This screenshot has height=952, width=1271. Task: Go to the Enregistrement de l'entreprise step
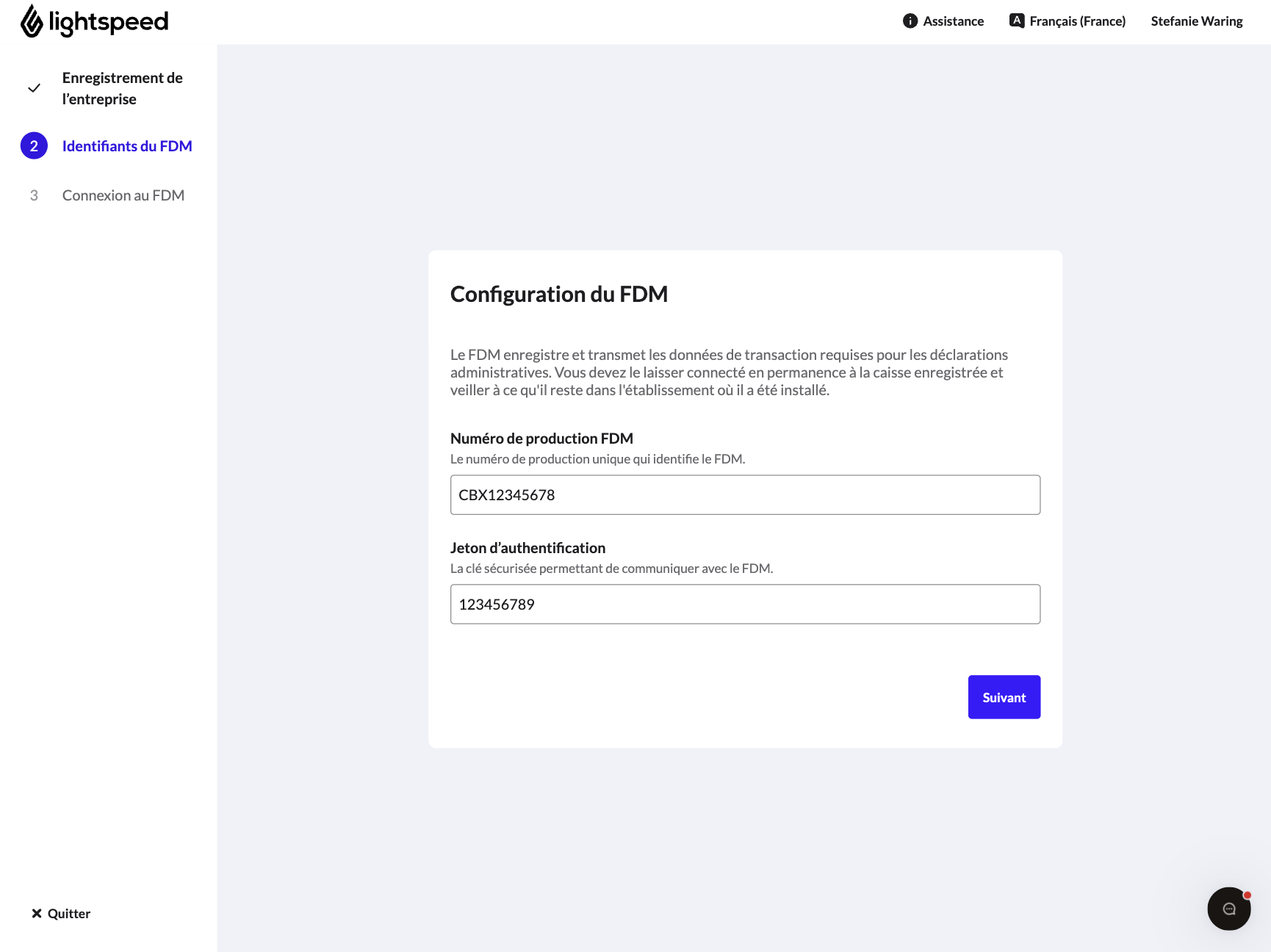(122, 88)
